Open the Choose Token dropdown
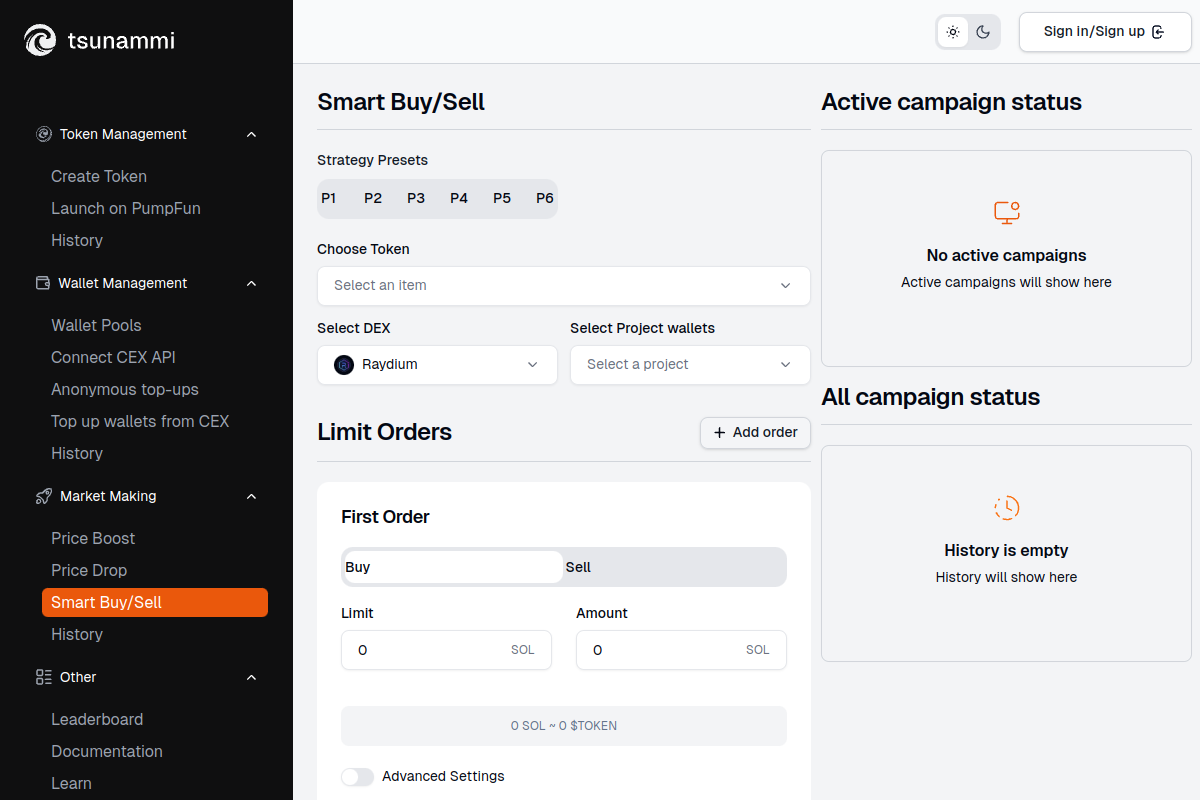Image resolution: width=1200 pixels, height=800 pixels. tap(564, 286)
